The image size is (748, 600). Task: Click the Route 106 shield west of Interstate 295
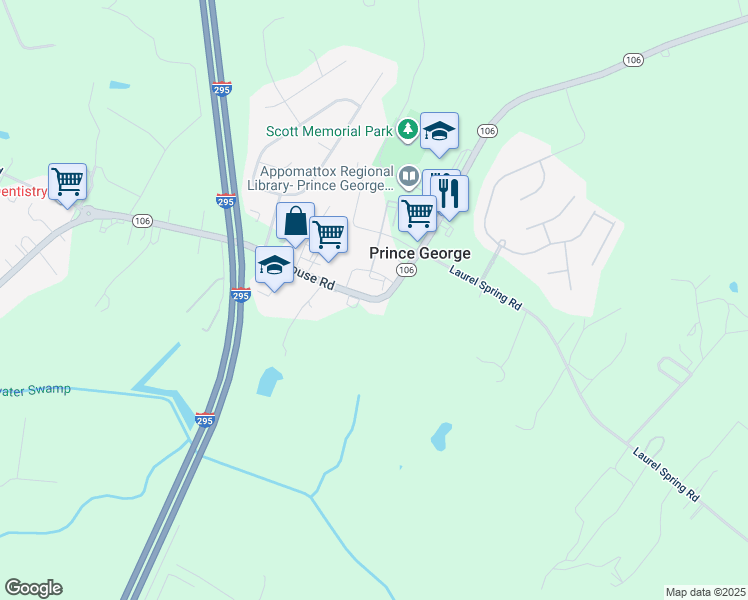(142, 221)
